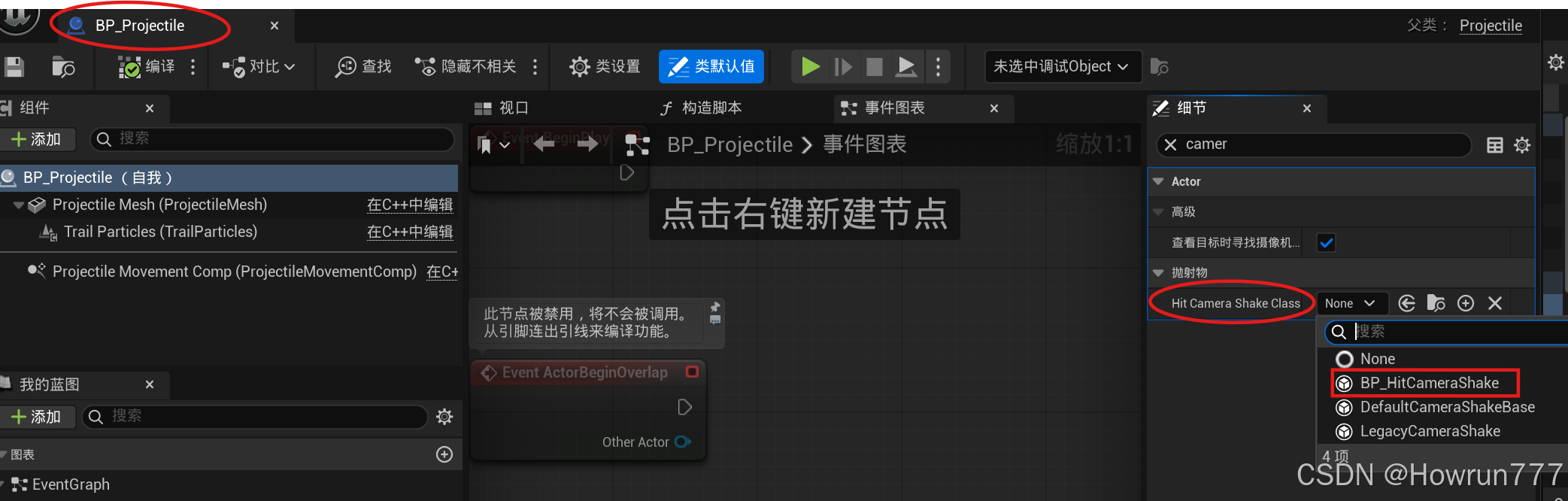1568x501 pixels.
Task: Open 类设置 class settings
Action: tap(605, 67)
